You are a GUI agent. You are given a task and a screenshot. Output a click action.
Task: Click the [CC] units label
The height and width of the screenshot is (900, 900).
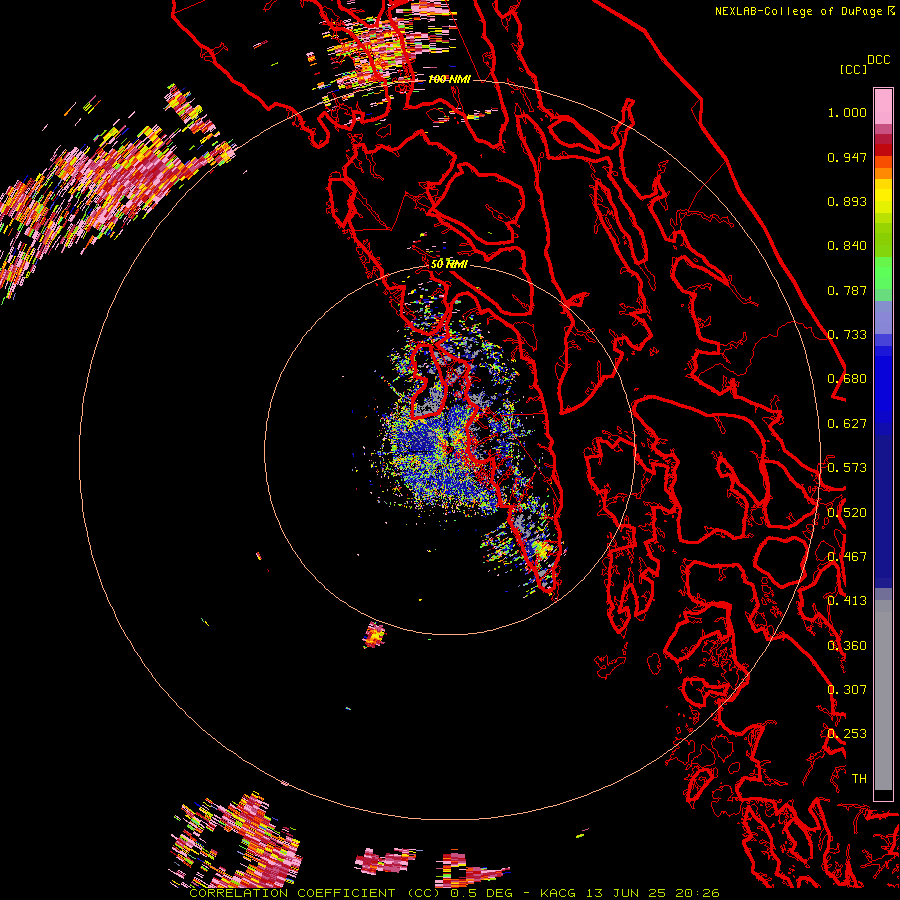853,69
